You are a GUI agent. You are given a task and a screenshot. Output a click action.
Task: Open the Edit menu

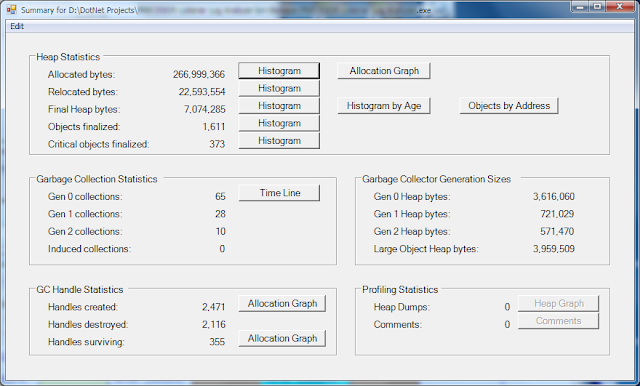(x=17, y=26)
